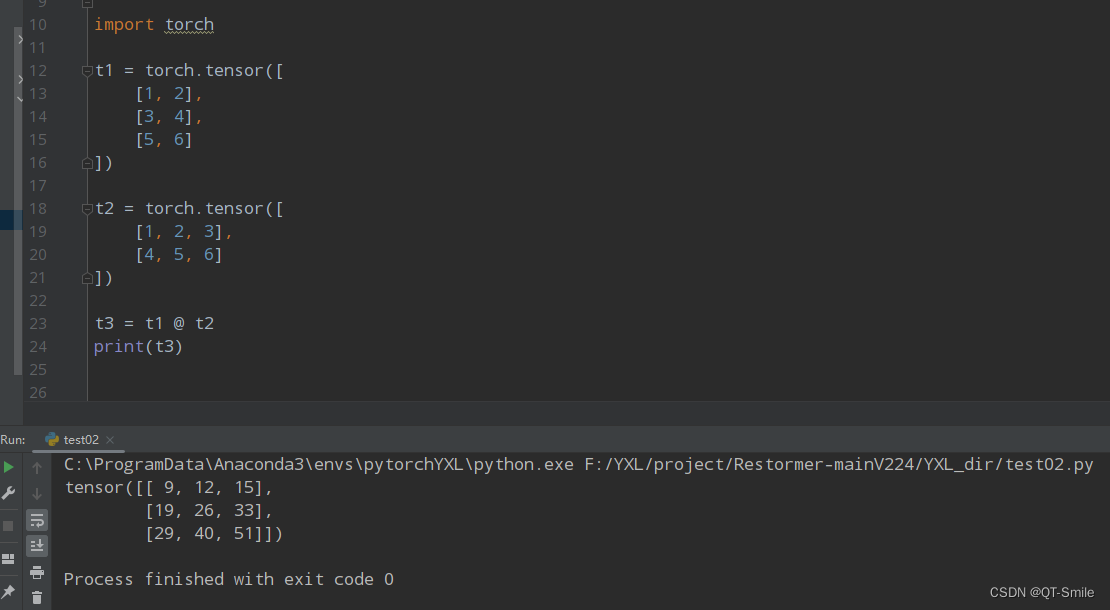
Task: Click the Restore Layout icon in run sidebar
Action: [8, 558]
